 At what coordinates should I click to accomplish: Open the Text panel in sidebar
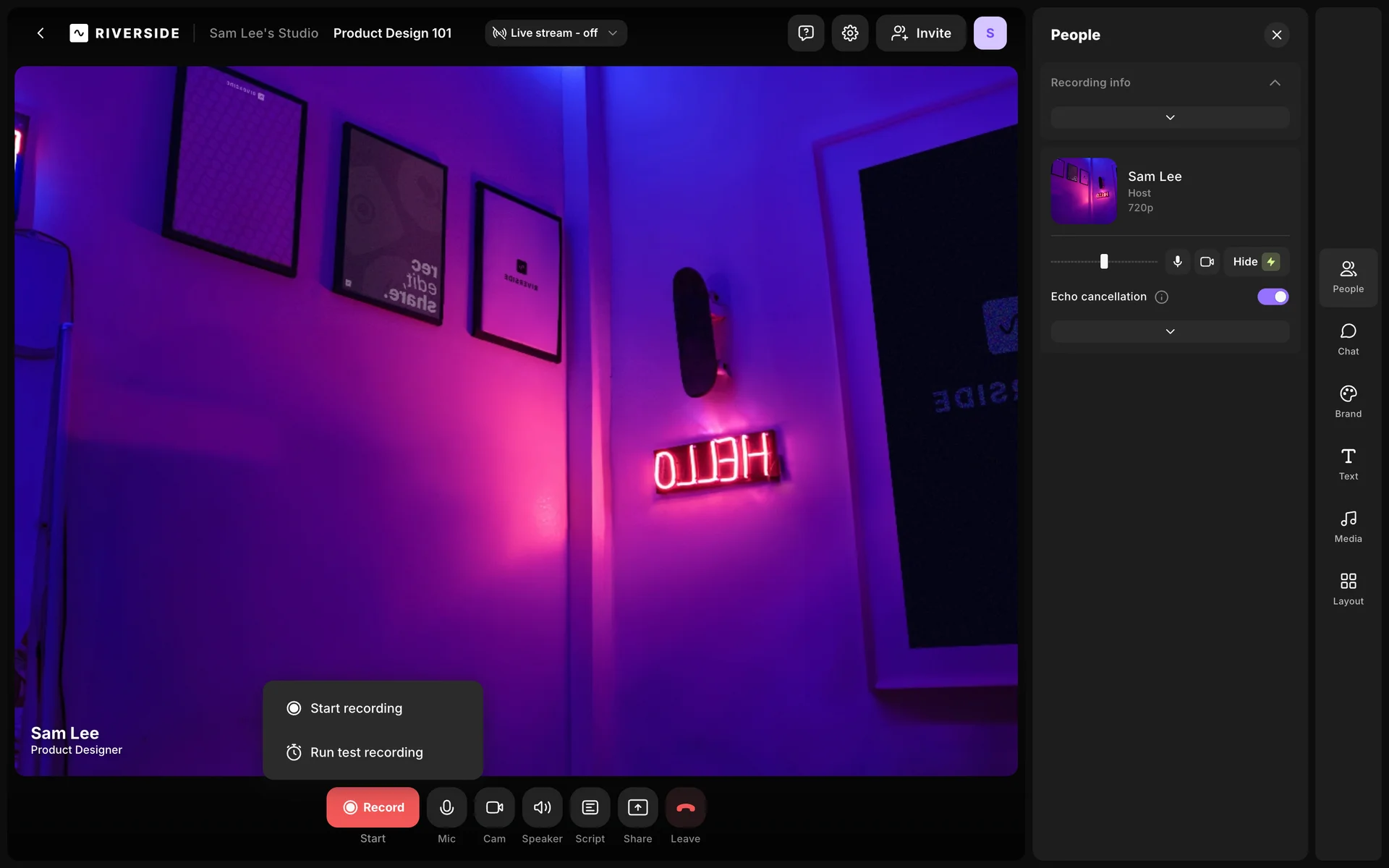coord(1348,464)
